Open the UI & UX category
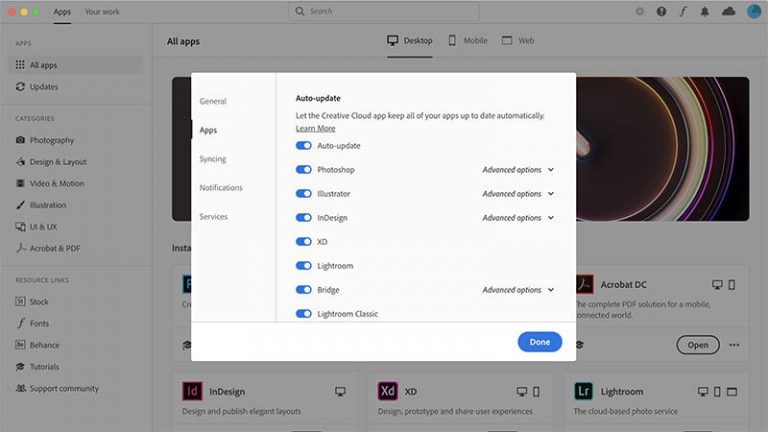This screenshot has width=768, height=432. coord(36,227)
